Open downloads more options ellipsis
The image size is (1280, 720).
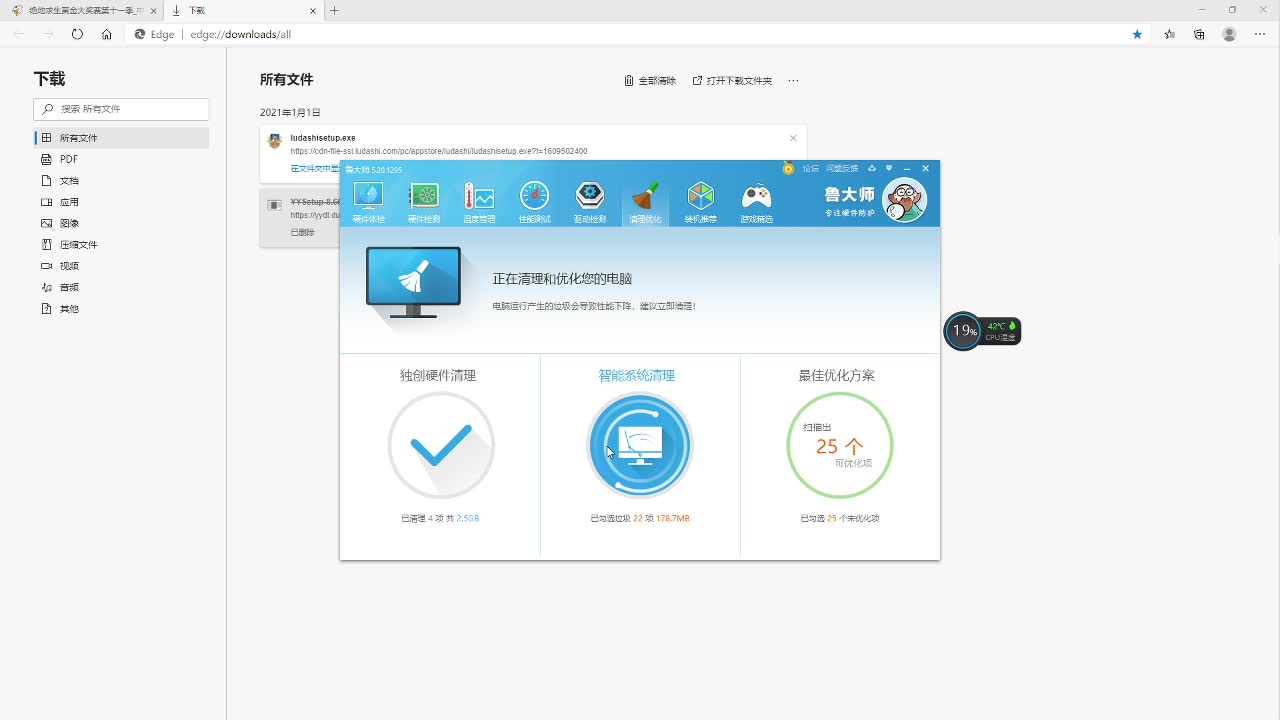tap(793, 81)
